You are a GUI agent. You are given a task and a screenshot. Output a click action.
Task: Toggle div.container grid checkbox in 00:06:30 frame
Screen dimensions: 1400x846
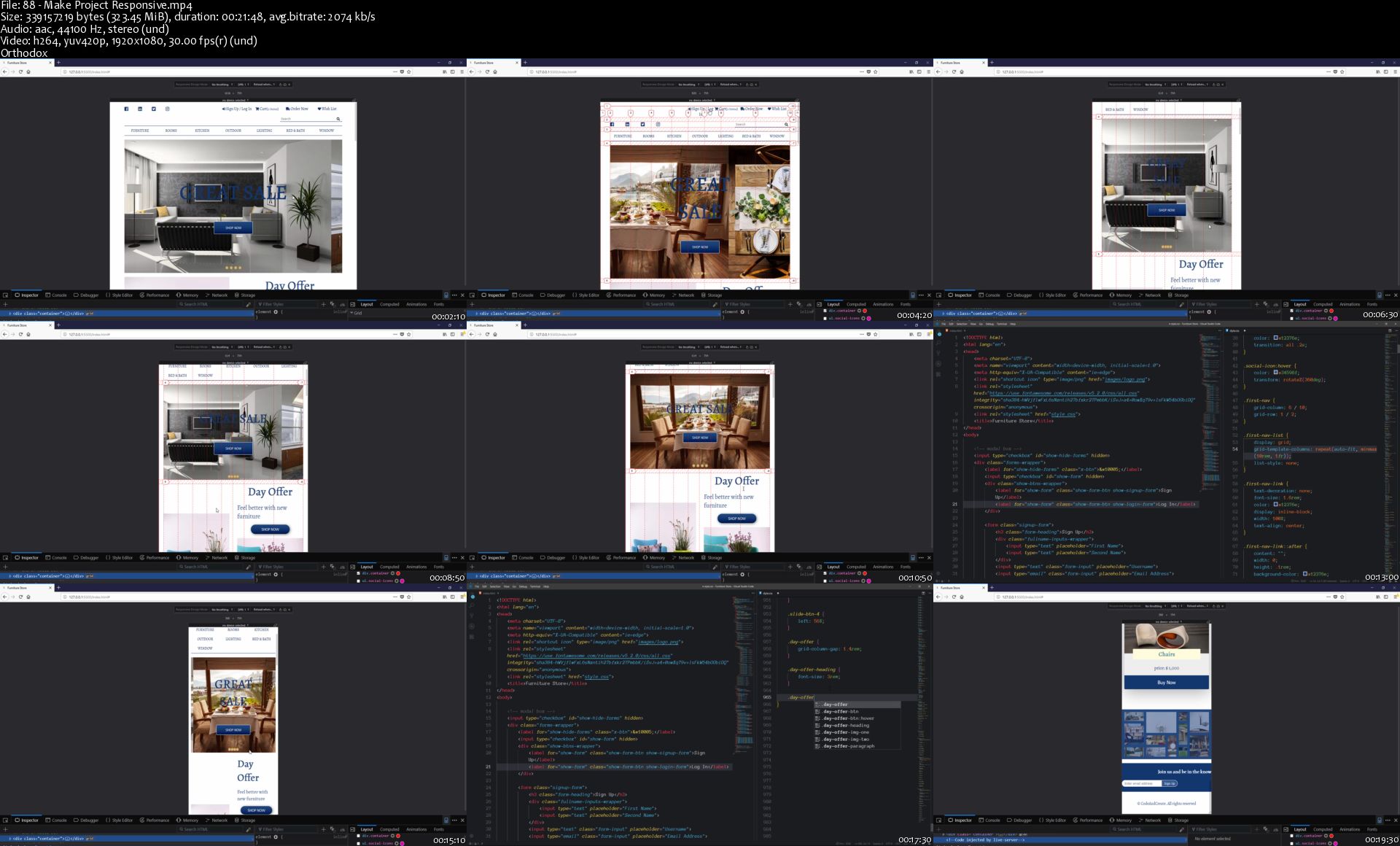tap(1291, 311)
